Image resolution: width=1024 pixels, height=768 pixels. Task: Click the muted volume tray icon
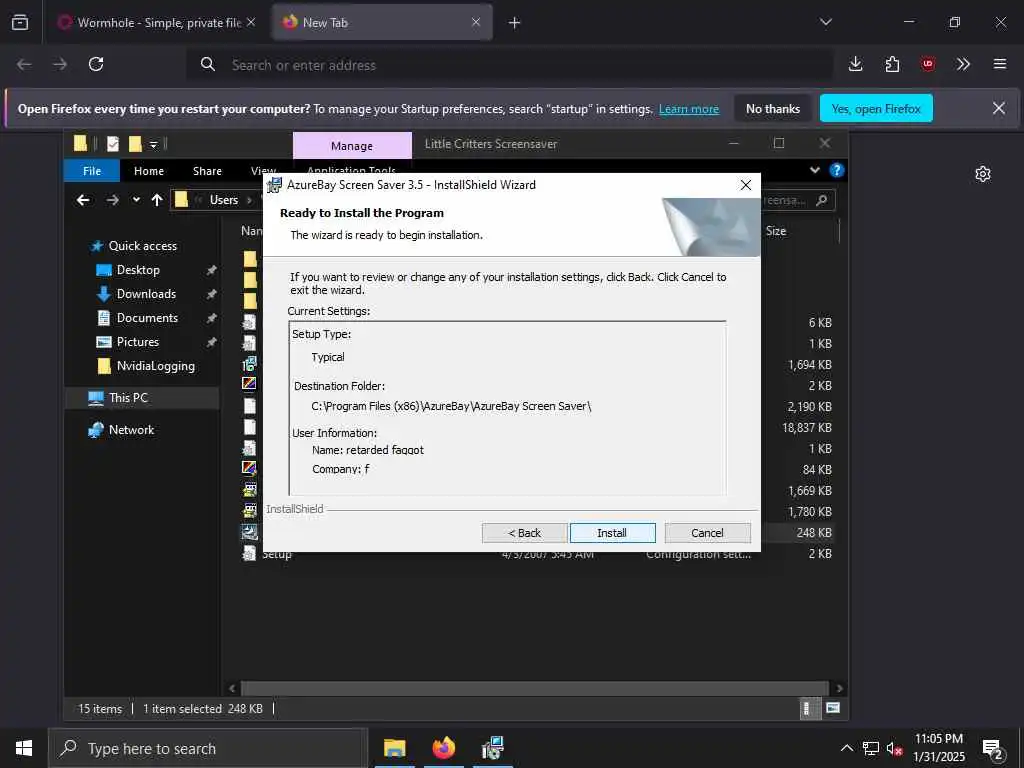tap(895, 748)
